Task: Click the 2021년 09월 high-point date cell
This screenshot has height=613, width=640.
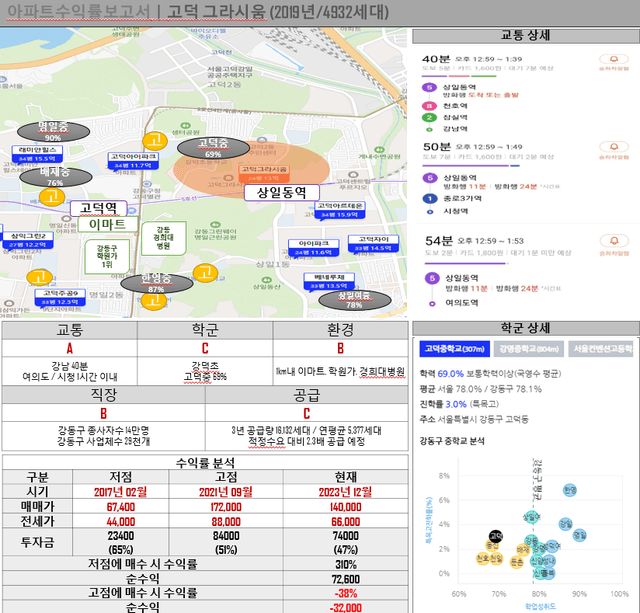Action: [x=226, y=491]
